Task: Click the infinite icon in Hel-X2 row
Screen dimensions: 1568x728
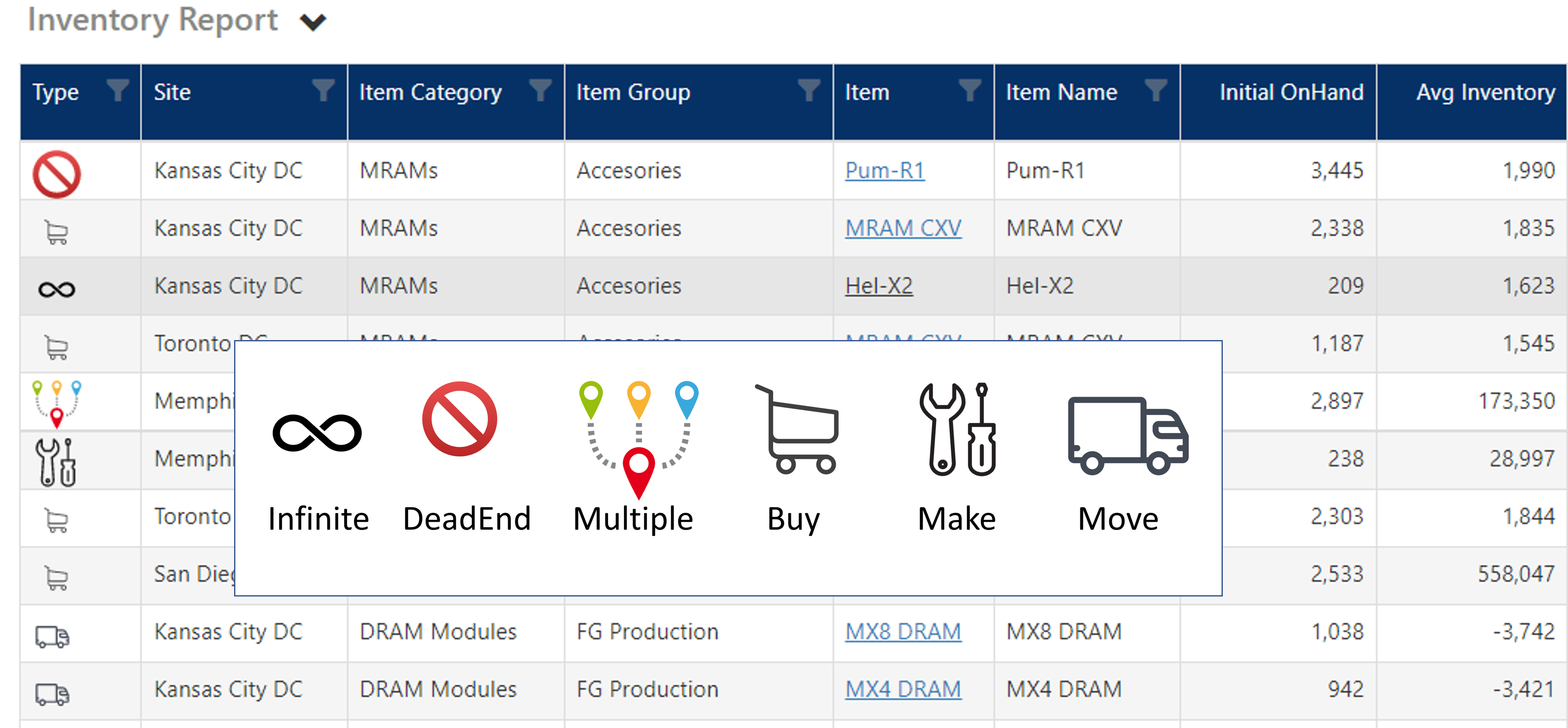Action: tap(57, 289)
